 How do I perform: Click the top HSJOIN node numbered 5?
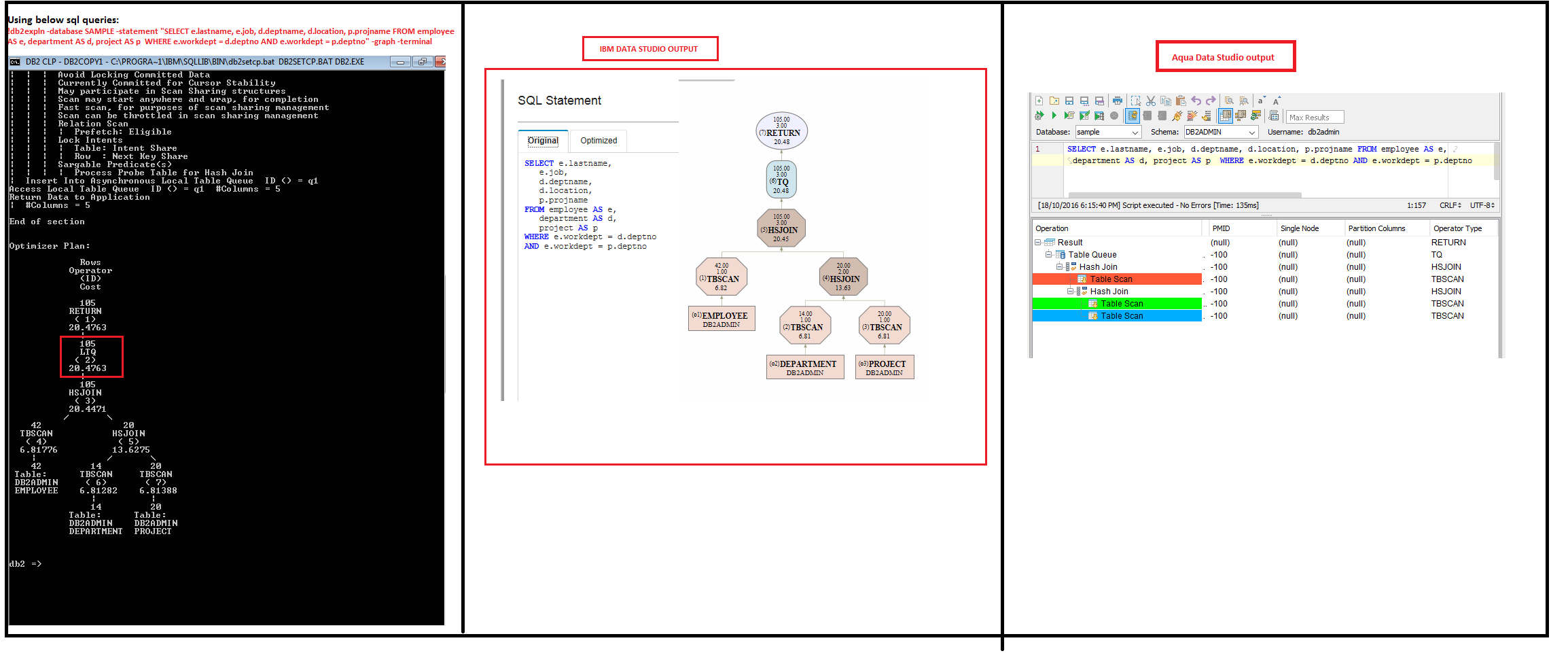(x=781, y=228)
